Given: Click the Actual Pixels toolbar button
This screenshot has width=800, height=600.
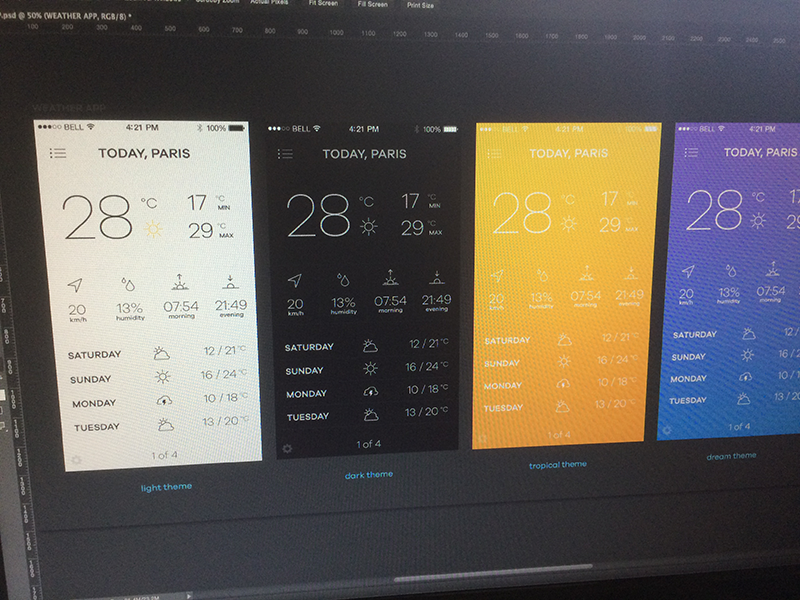Looking at the screenshot, I should click(269, 4).
